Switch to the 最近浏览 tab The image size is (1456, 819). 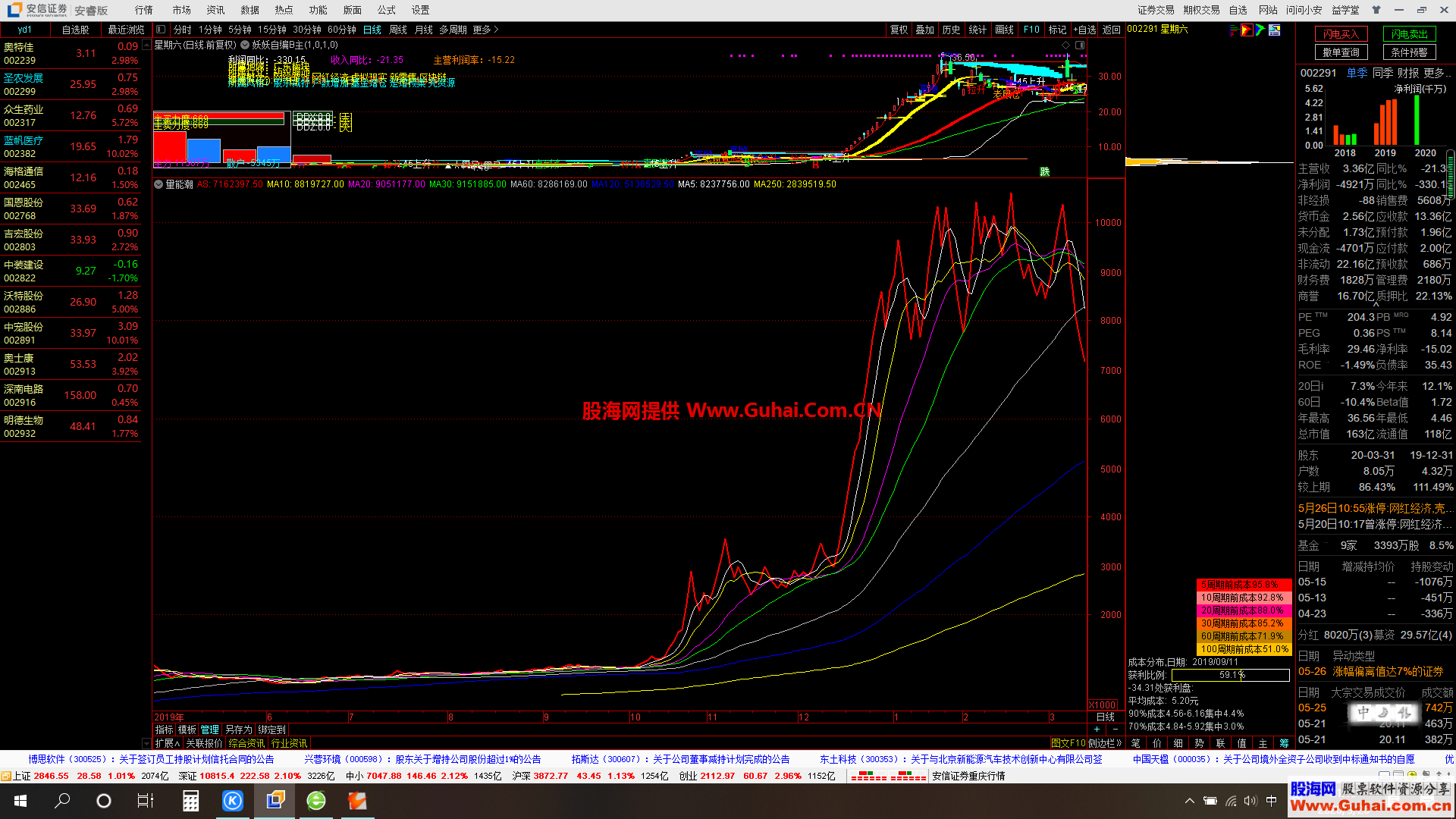(126, 30)
